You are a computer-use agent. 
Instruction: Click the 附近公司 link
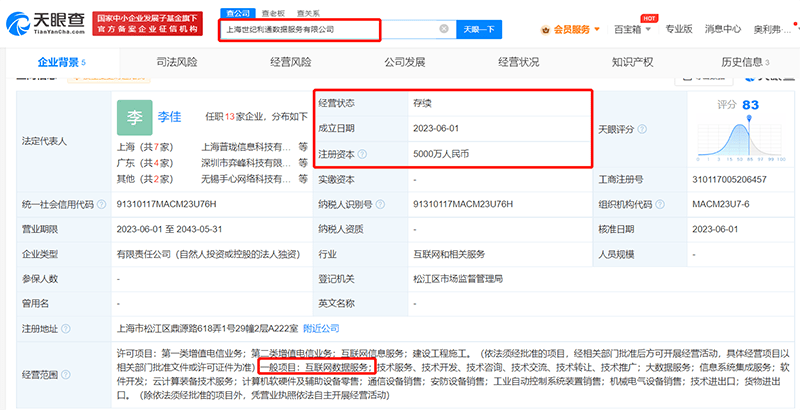pos(321,328)
